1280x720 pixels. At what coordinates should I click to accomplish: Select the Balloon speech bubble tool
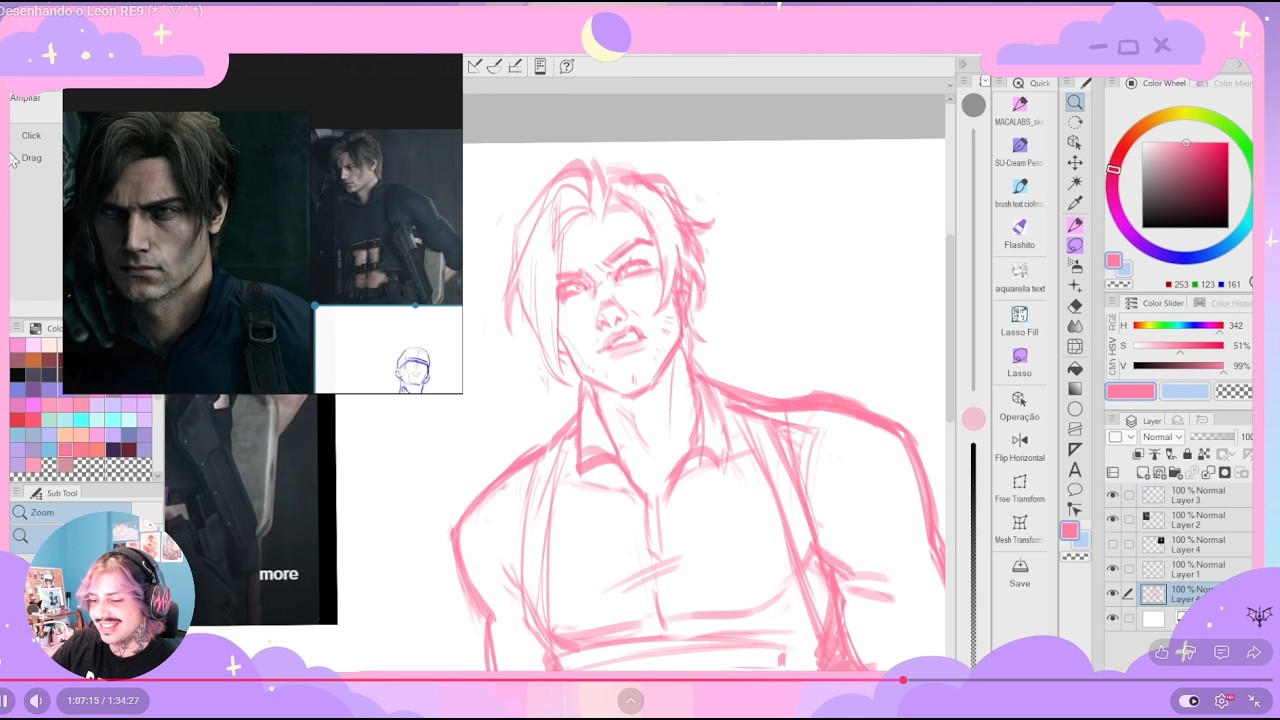click(1075, 490)
